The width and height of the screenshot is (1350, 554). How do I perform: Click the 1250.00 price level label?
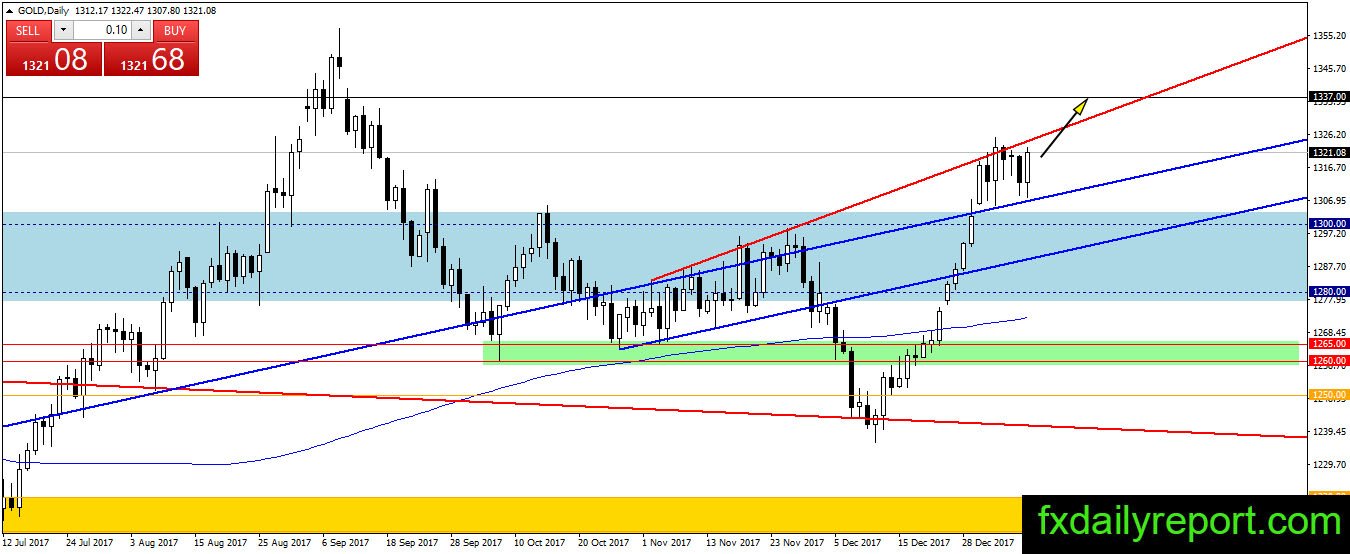tap(1328, 395)
